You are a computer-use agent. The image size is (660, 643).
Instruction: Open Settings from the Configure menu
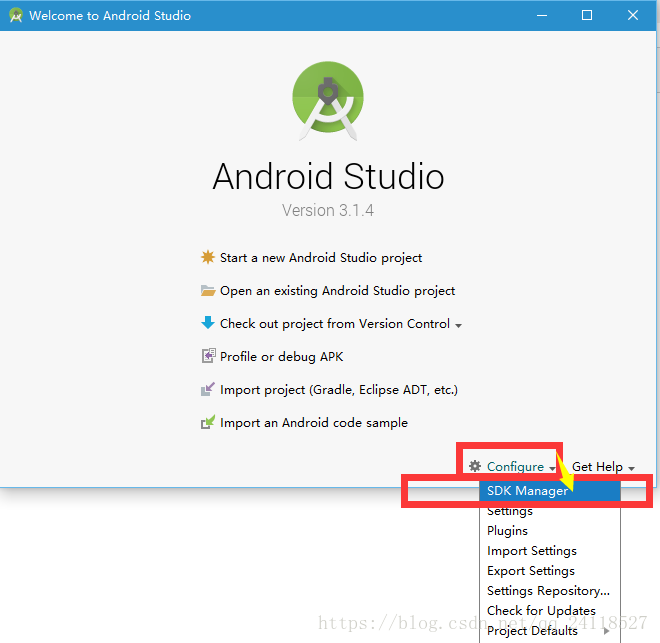coord(550,511)
